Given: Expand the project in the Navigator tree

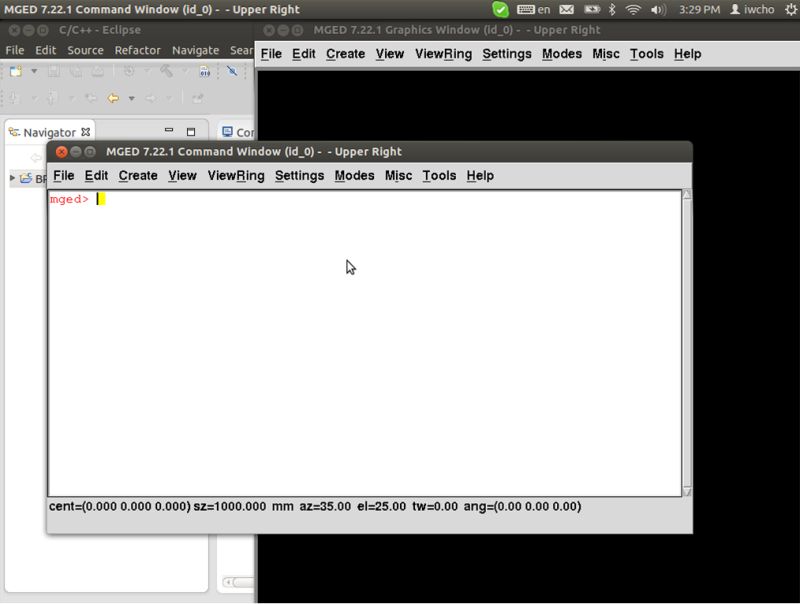Looking at the screenshot, I should (x=10, y=178).
